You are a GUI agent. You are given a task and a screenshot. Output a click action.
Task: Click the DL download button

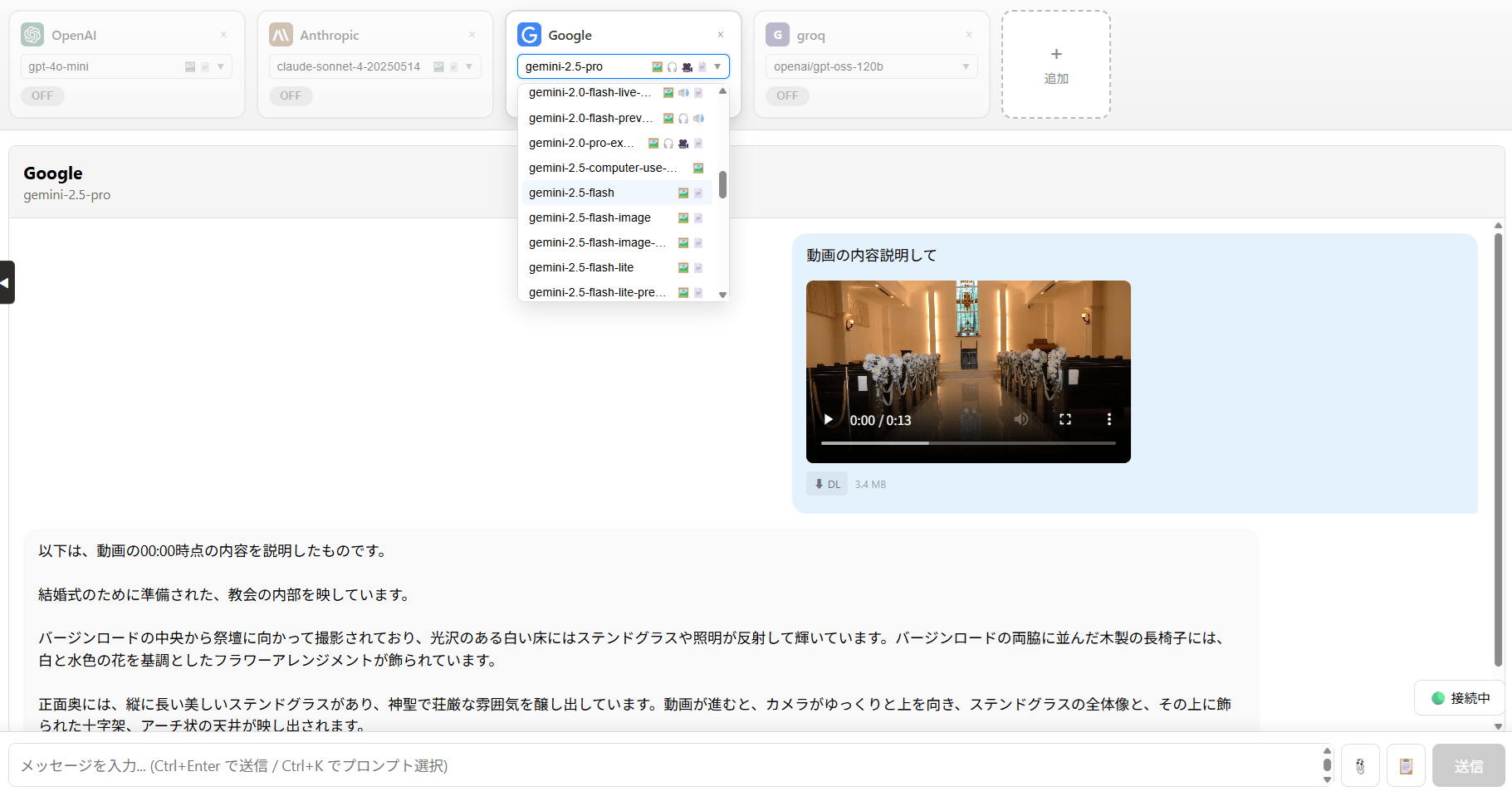pos(827,484)
